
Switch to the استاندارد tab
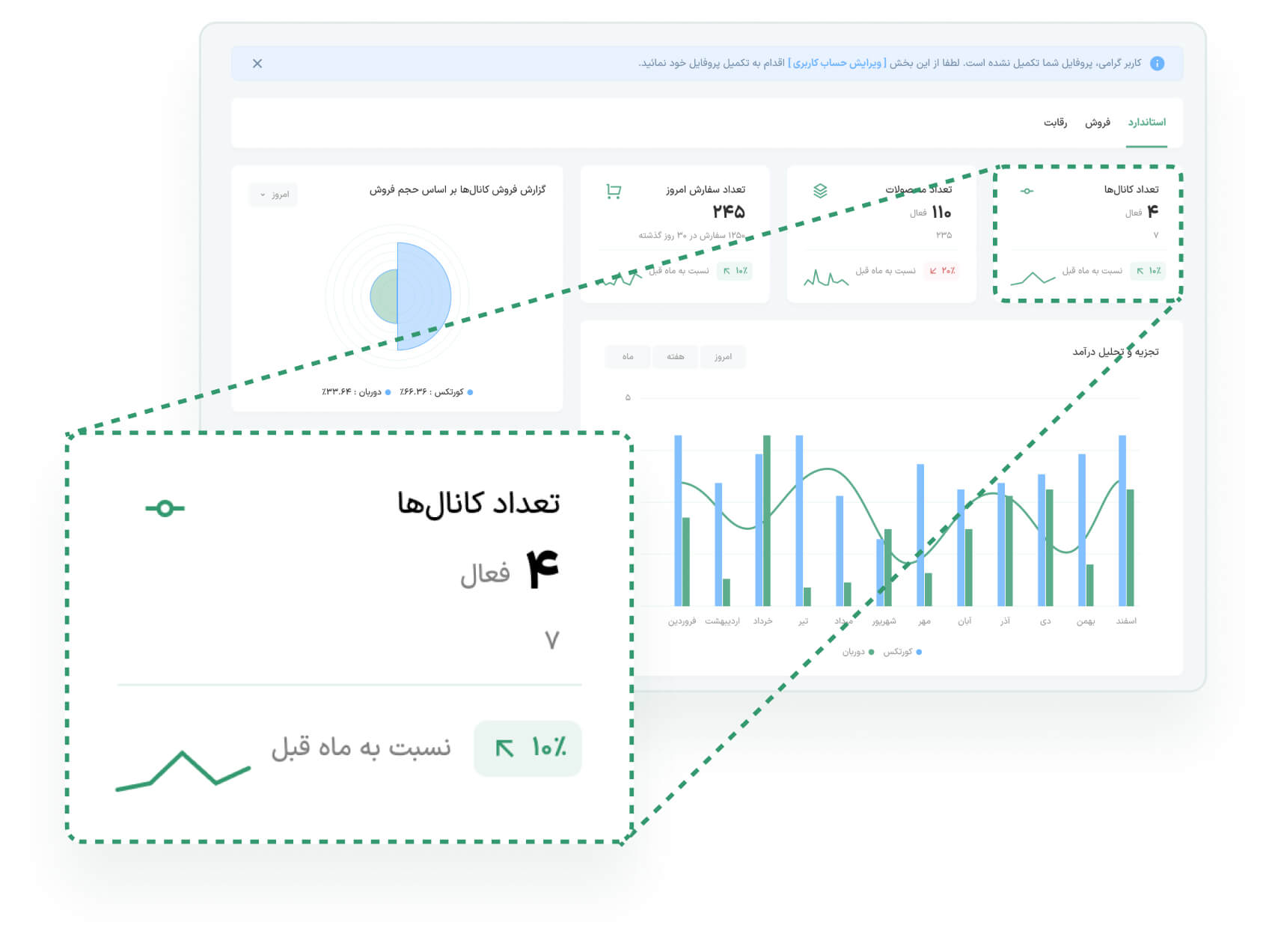[x=1146, y=122]
